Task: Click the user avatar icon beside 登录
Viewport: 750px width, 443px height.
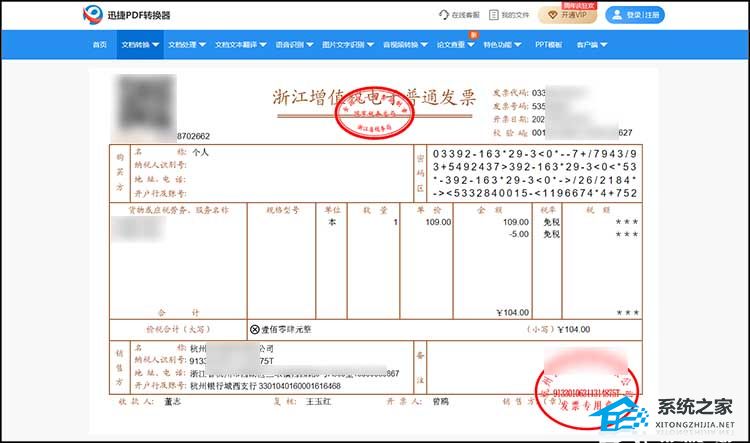Action: (x=616, y=15)
